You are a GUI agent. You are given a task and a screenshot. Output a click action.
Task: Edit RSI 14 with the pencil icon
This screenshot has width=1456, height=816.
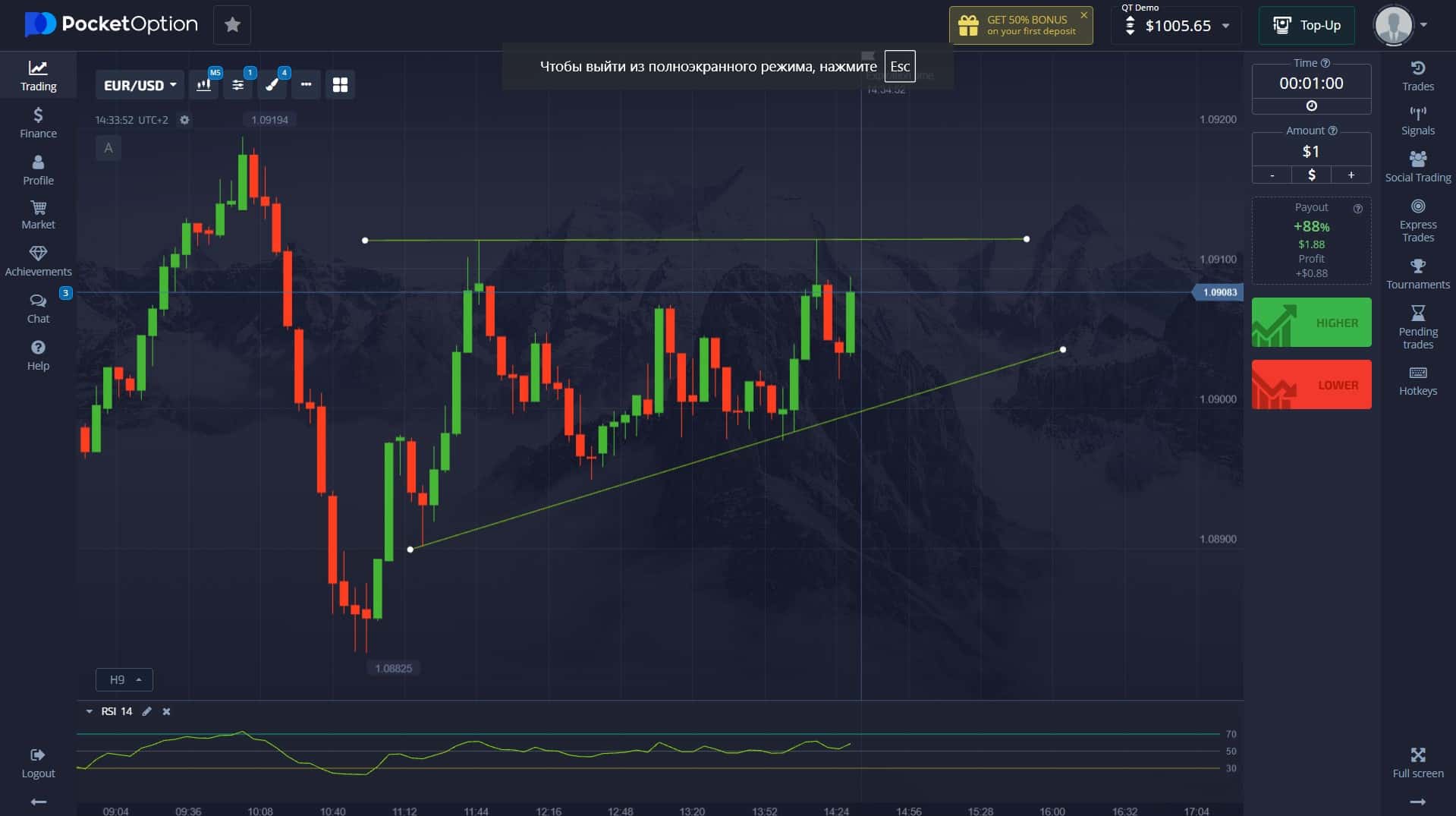click(147, 711)
